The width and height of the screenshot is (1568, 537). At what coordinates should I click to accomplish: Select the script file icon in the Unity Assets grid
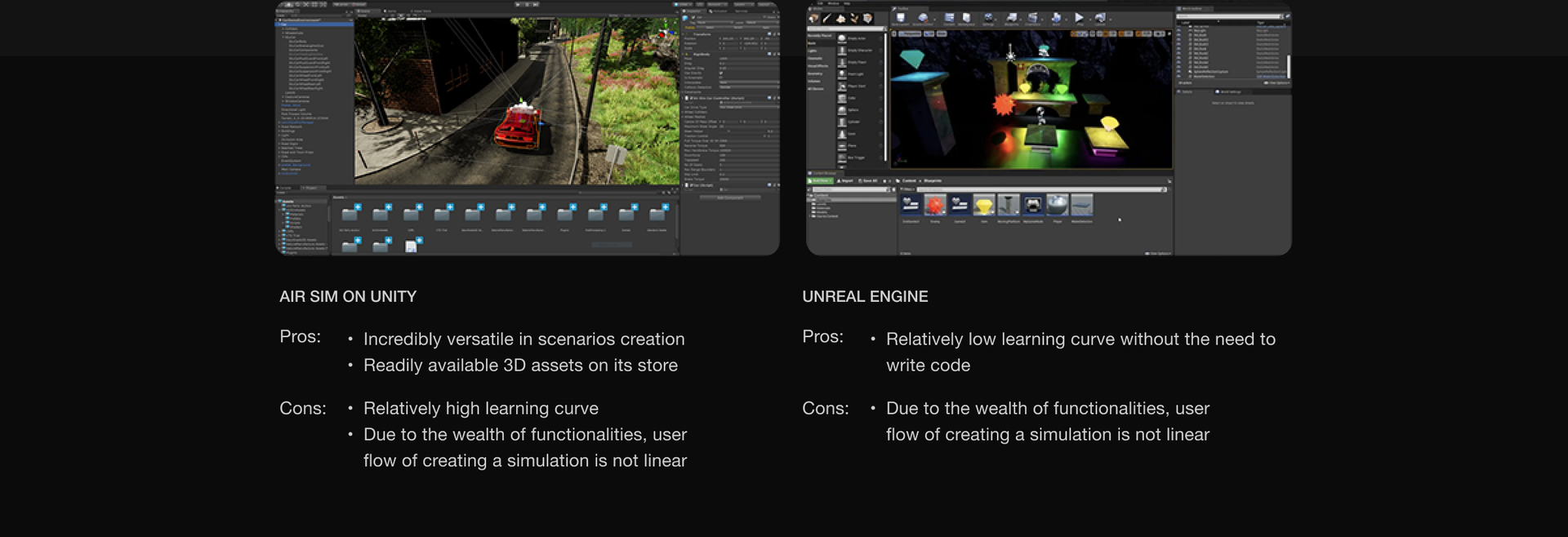pos(411,246)
